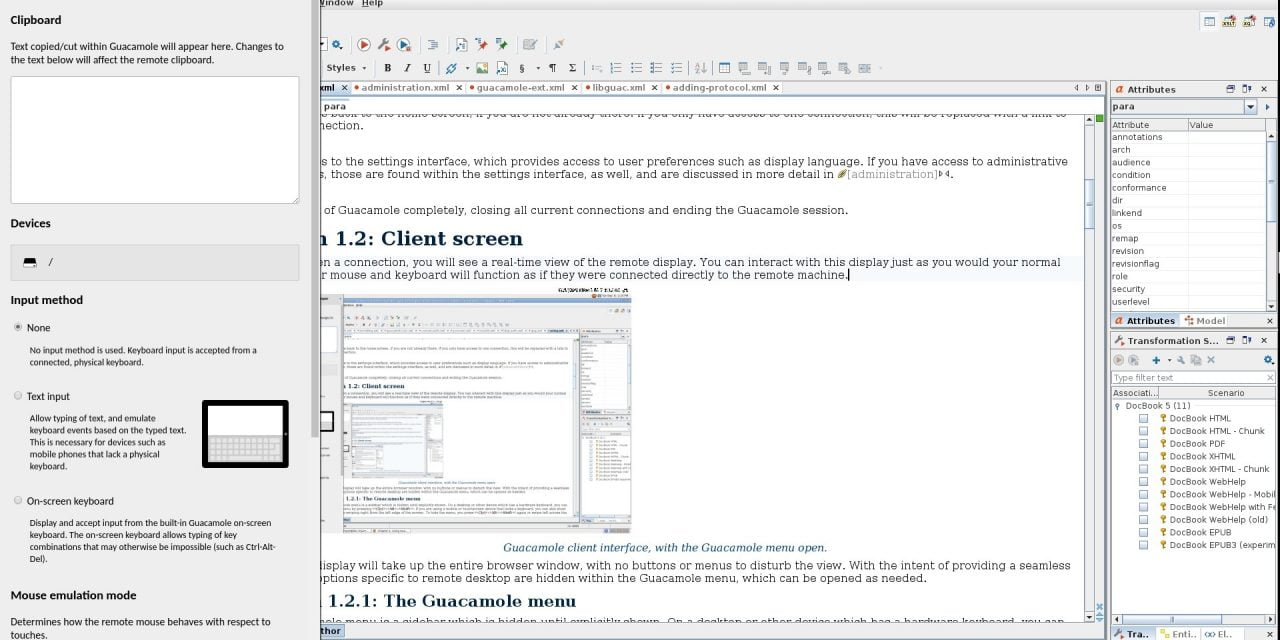Switch to the administration.xml editor tab
The height and width of the screenshot is (640, 1280).
click(404, 88)
